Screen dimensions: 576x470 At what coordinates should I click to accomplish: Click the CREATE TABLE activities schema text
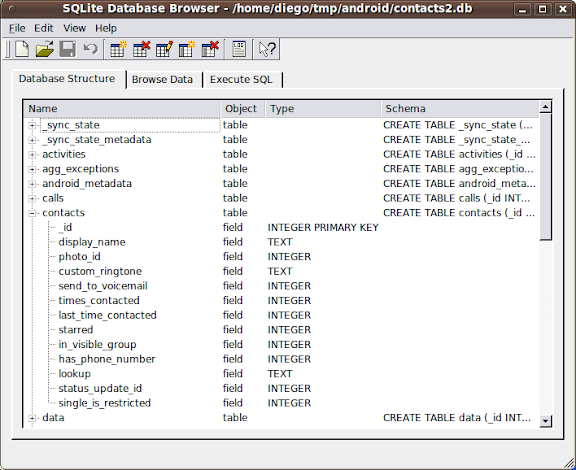459,154
